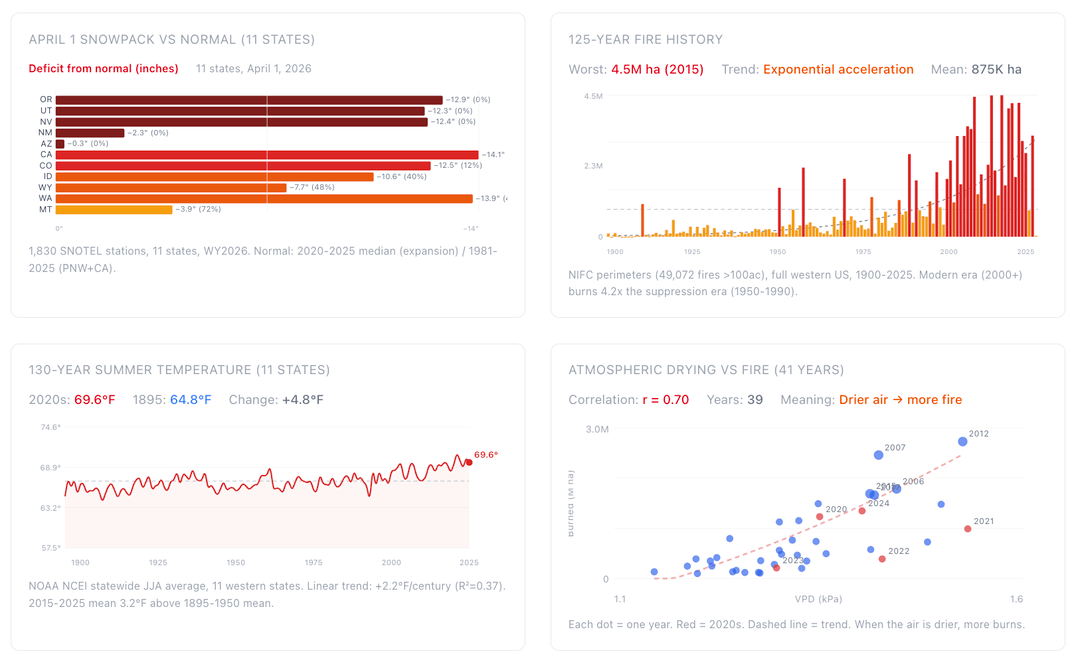Select the NM snowpack deficit bar
Image resolution: width=1080 pixels, height=666 pixels.
tap(90, 133)
